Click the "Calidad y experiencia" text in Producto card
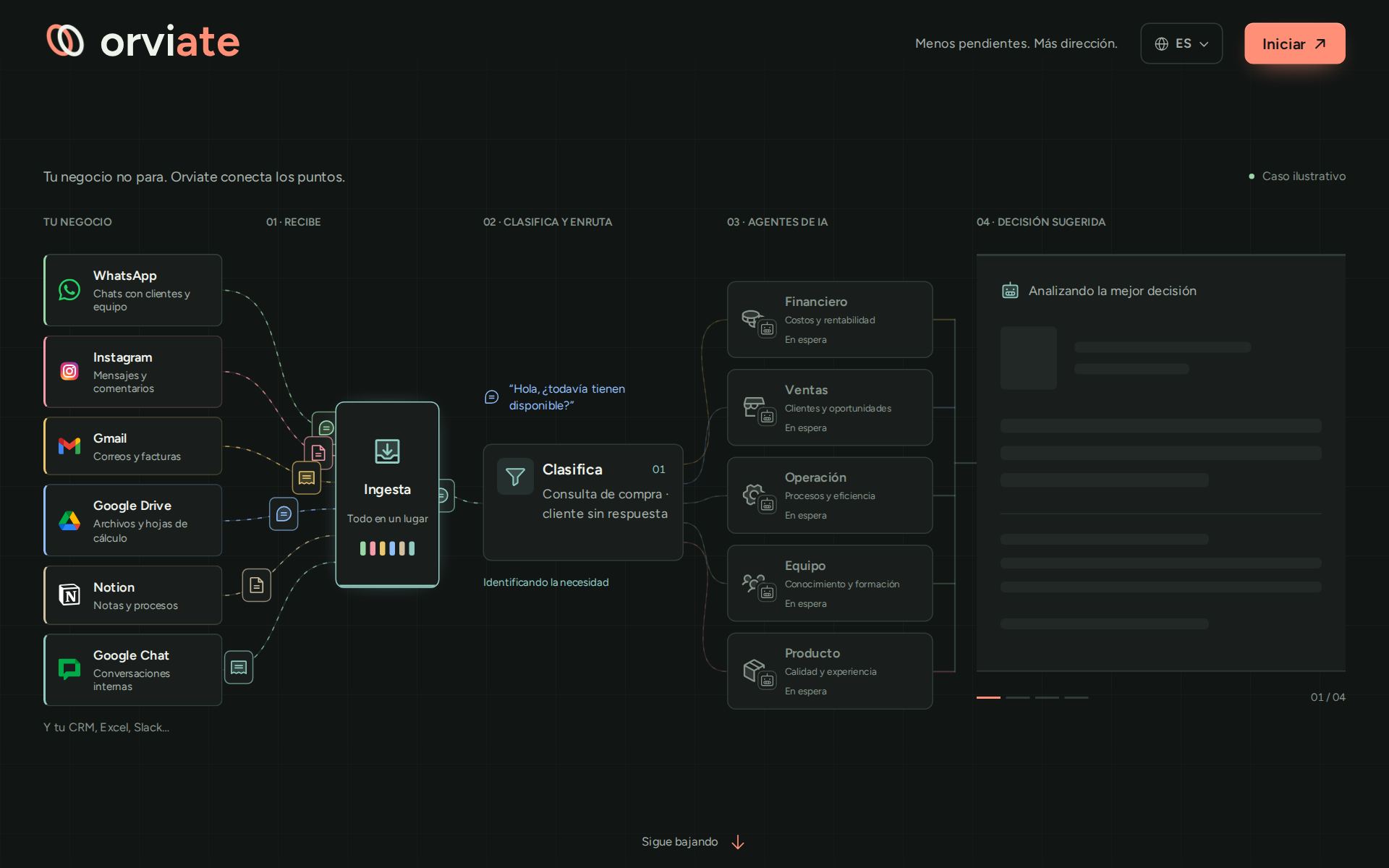 click(x=831, y=671)
